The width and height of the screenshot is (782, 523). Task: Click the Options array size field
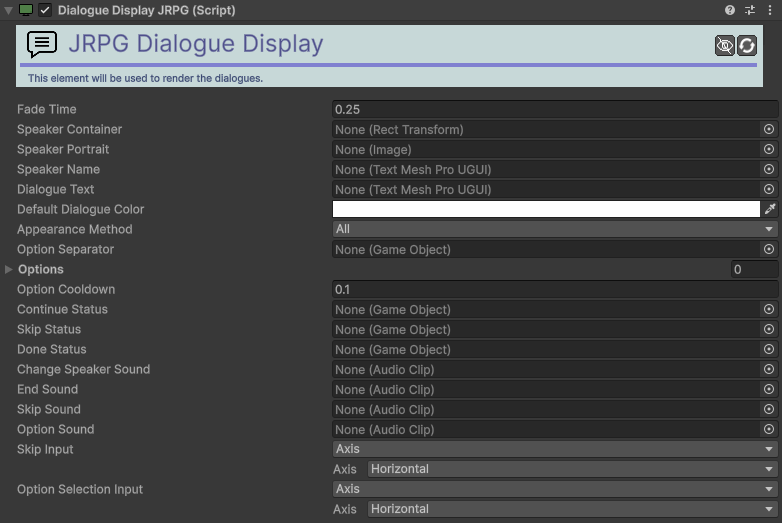coord(755,269)
